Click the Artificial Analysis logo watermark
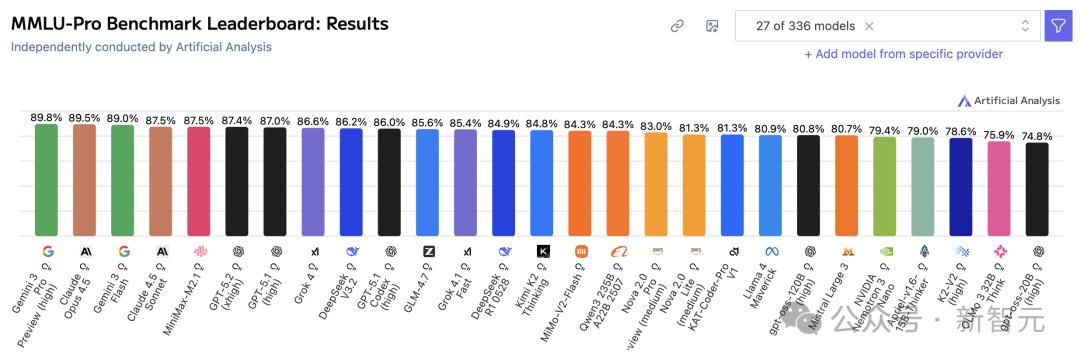Screen dimensions: 1080x363 tap(1009, 101)
